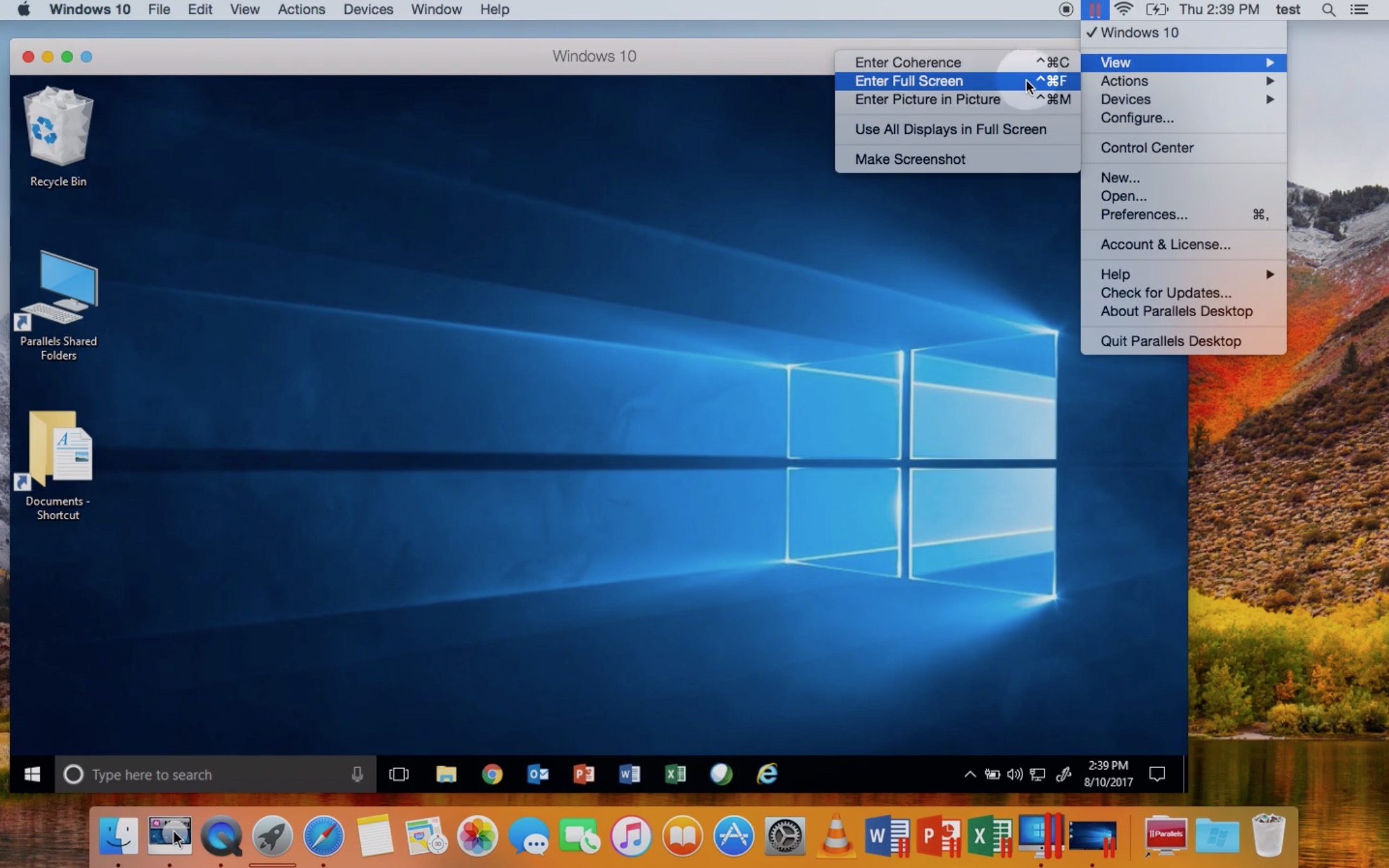Expand the Actions submenu arrow
Viewport: 1389px width, 868px height.
(1269, 80)
